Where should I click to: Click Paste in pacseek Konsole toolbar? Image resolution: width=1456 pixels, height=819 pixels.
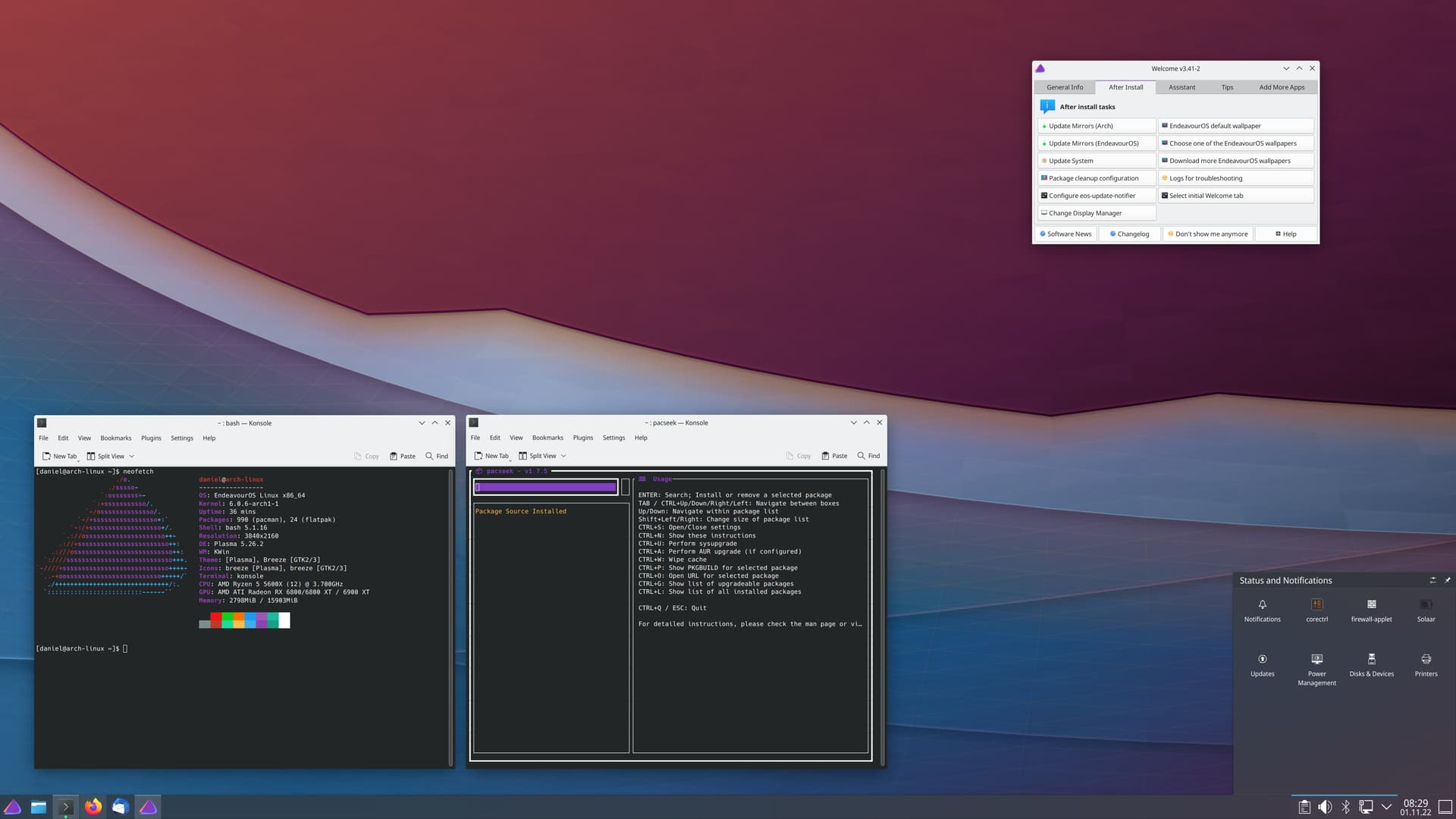(x=834, y=457)
